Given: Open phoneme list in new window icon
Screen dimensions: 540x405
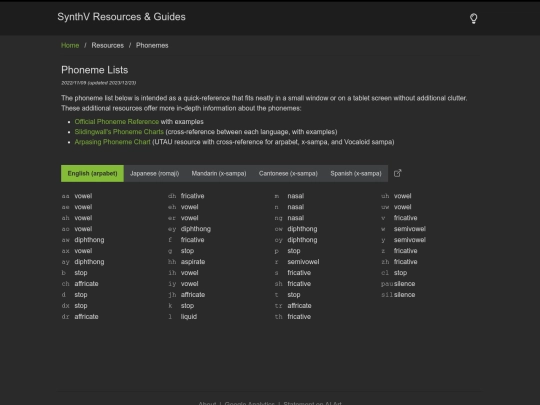Looking at the screenshot, I should pos(397,173).
